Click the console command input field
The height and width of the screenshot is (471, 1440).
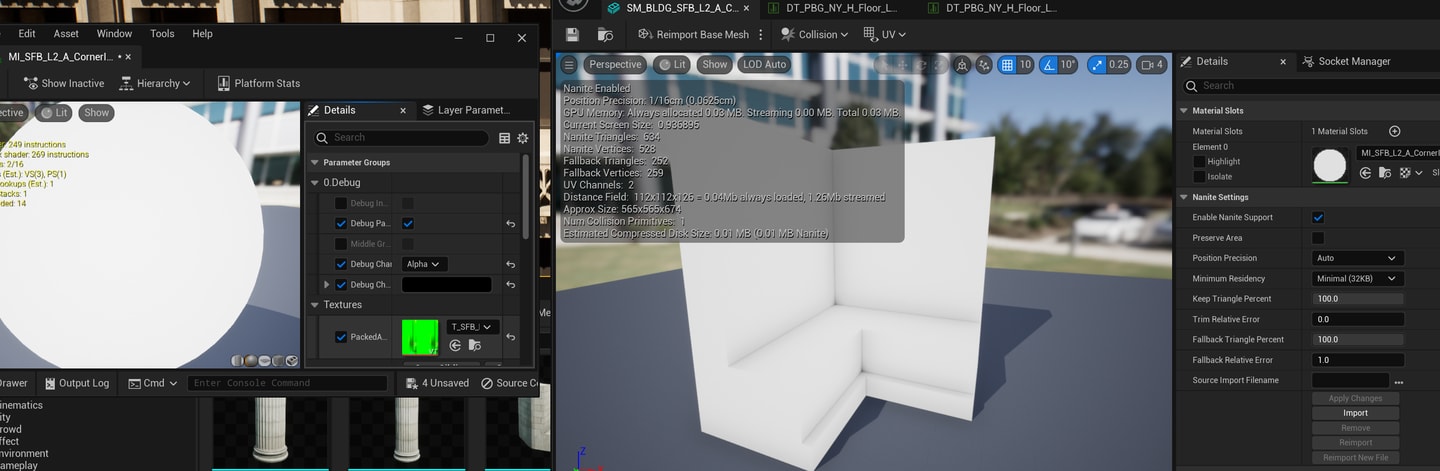click(x=288, y=383)
